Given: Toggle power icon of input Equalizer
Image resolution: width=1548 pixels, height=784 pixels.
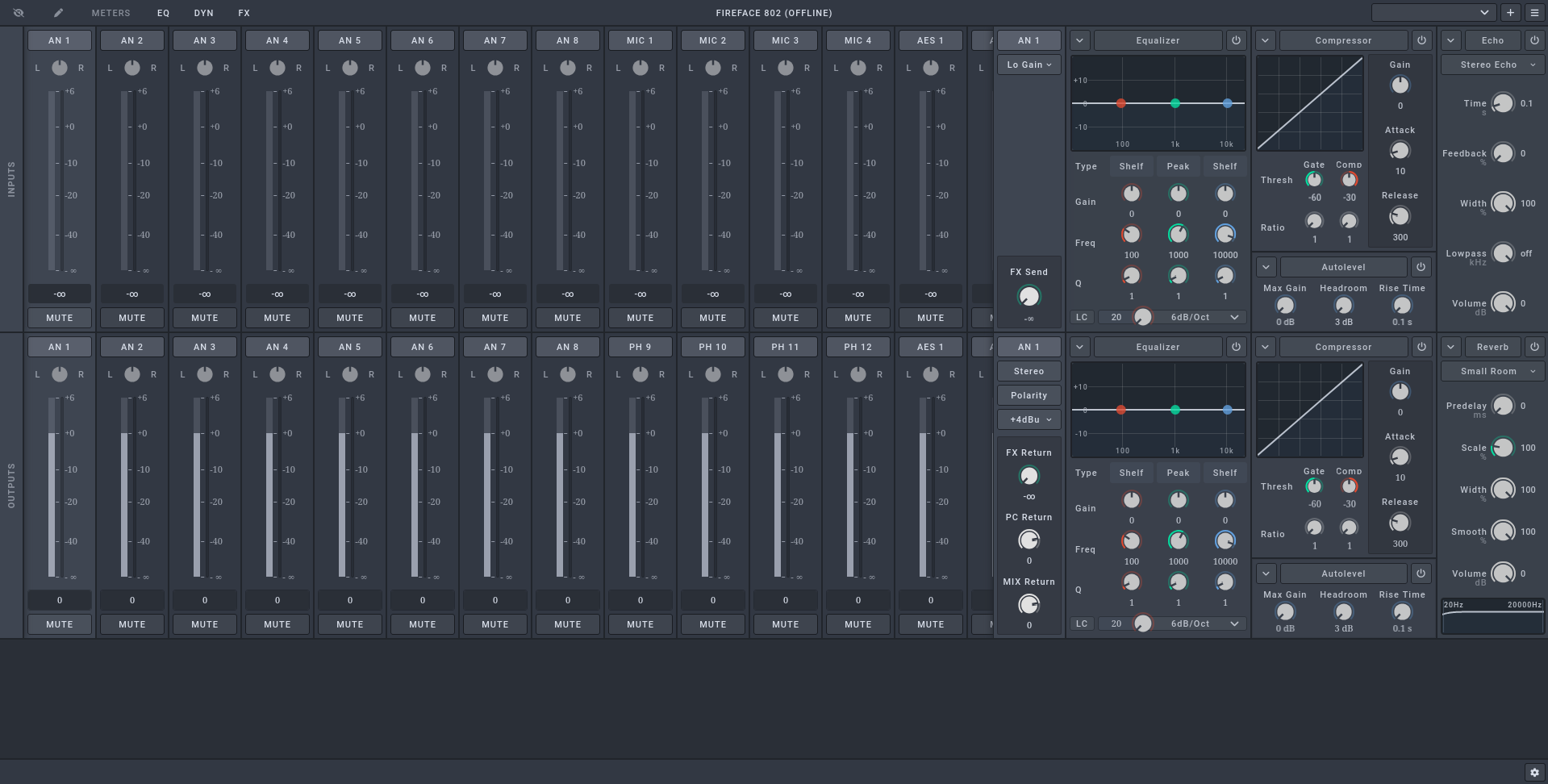Looking at the screenshot, I should pos(1236,40).
